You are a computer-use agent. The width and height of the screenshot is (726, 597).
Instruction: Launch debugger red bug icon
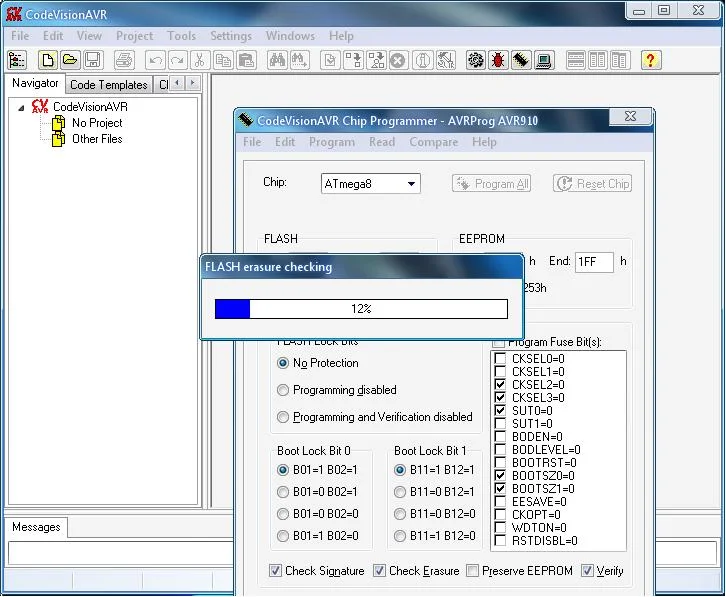pos(498,60)
